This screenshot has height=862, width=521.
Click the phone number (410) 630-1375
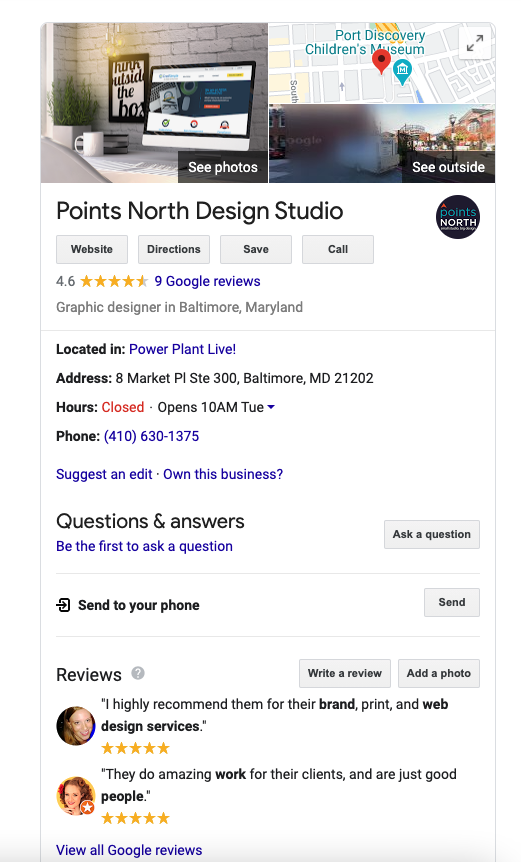tap(151, 436)
